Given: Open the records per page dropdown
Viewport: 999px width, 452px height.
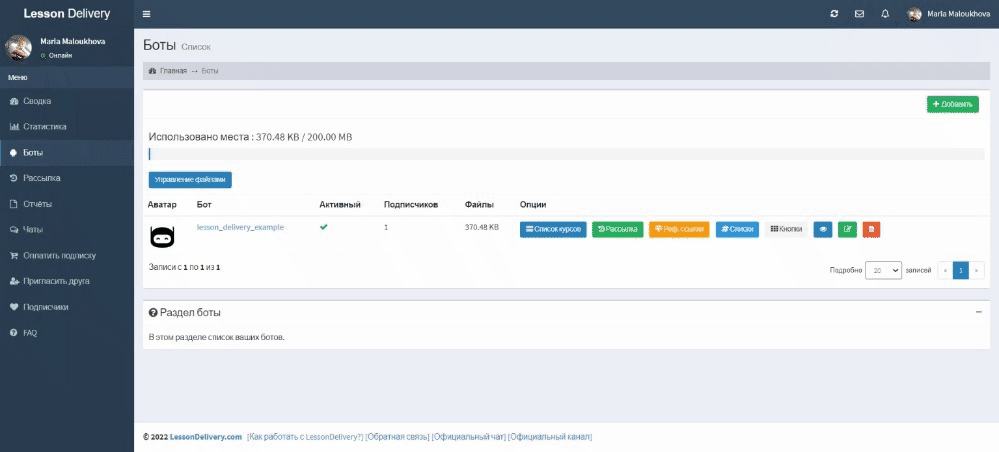Looking at the screenshot, I should point(883,270).
